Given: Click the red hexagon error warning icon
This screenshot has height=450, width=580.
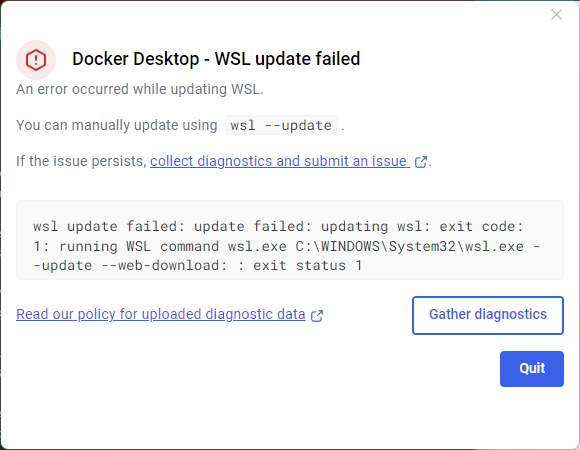Looking at the screenshot, I should (36, 60).
